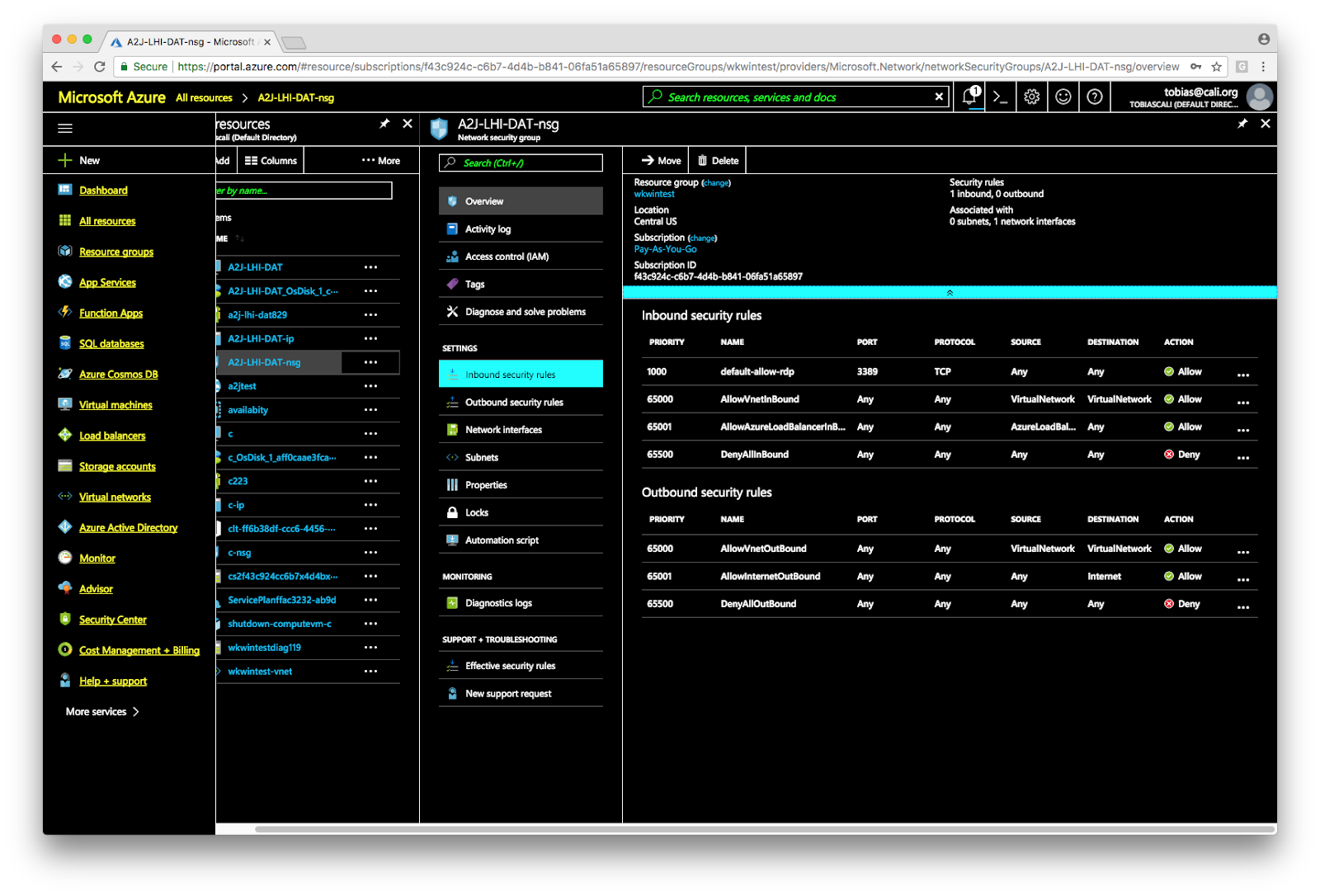Click the Virtual machines monitor icon

tap(65, 404)
